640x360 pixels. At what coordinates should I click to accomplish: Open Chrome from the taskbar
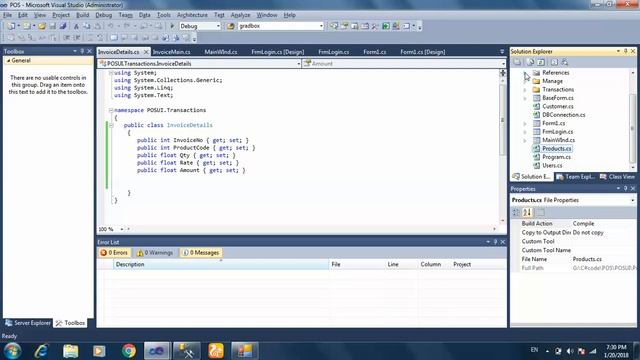point(129,351)
